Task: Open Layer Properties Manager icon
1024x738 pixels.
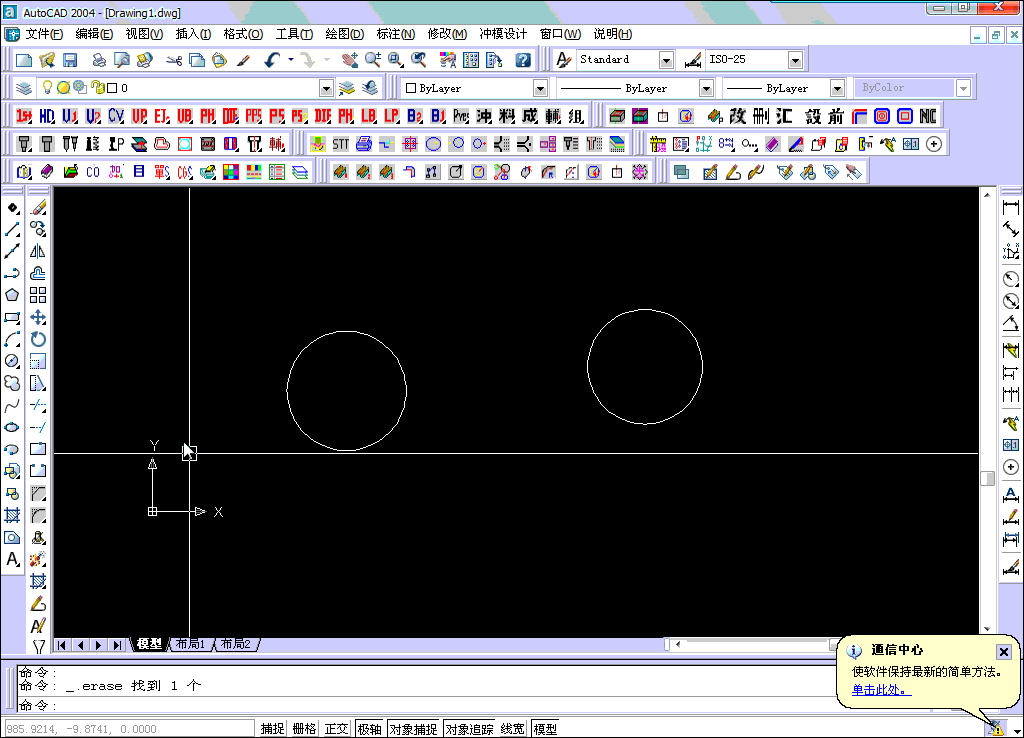Action: [24, 88]
